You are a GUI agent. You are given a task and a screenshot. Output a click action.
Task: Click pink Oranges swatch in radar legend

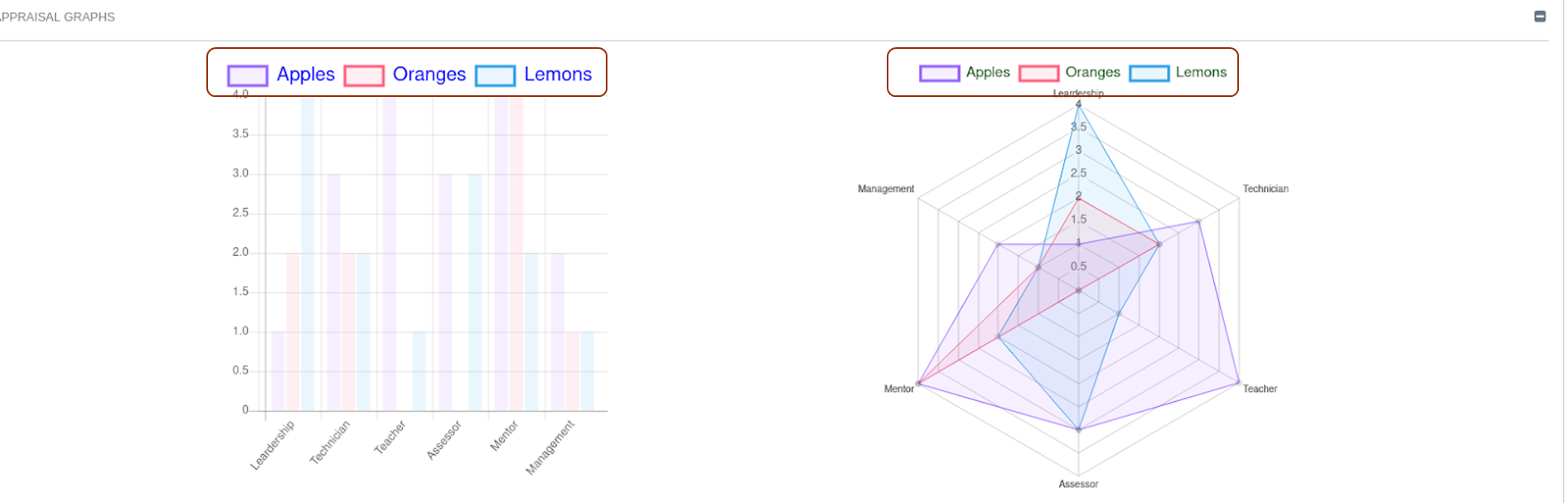pyautogui.click(x=1038, y=74)
